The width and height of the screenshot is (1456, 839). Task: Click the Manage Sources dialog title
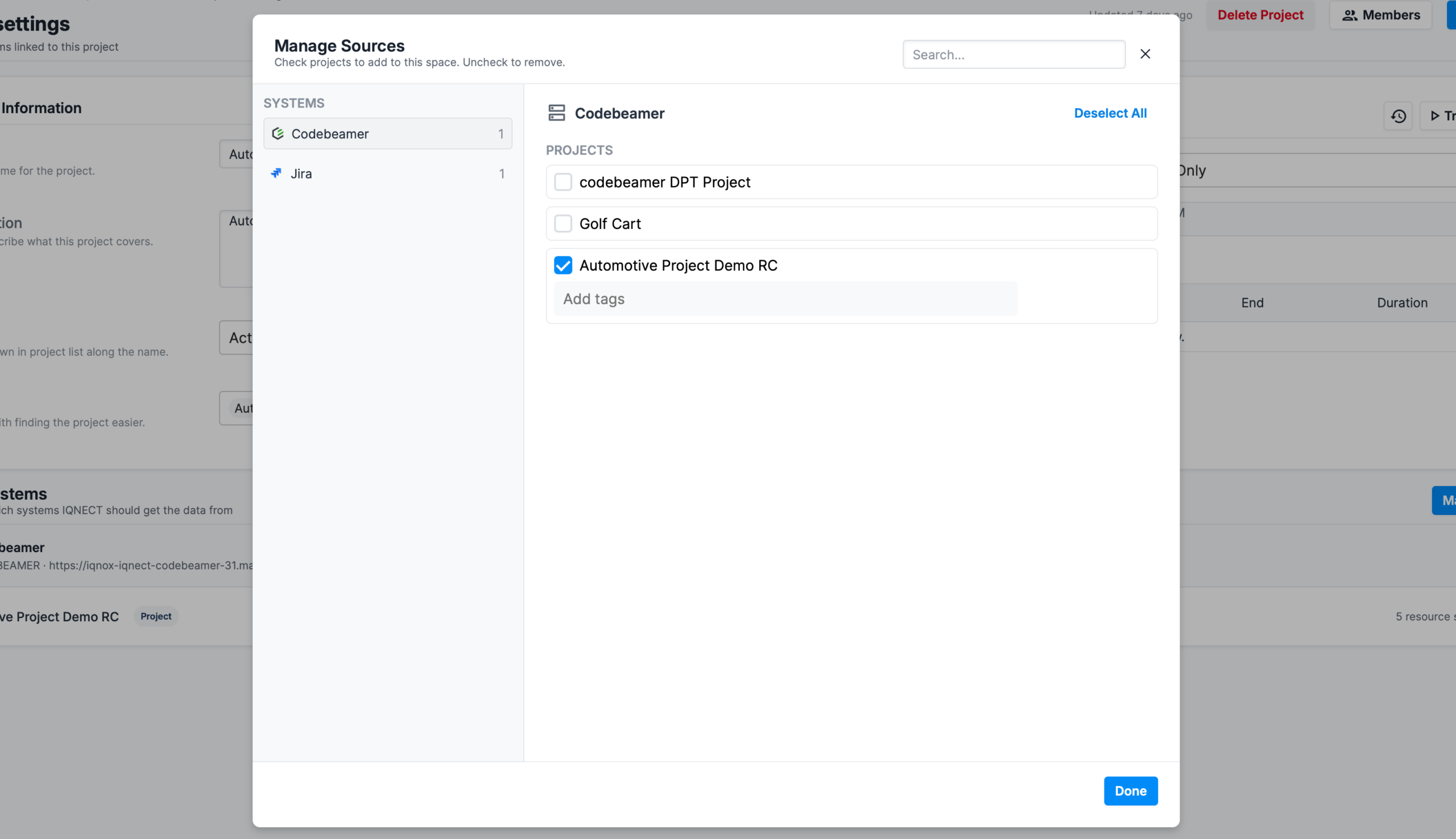click(x=340, y=45)
